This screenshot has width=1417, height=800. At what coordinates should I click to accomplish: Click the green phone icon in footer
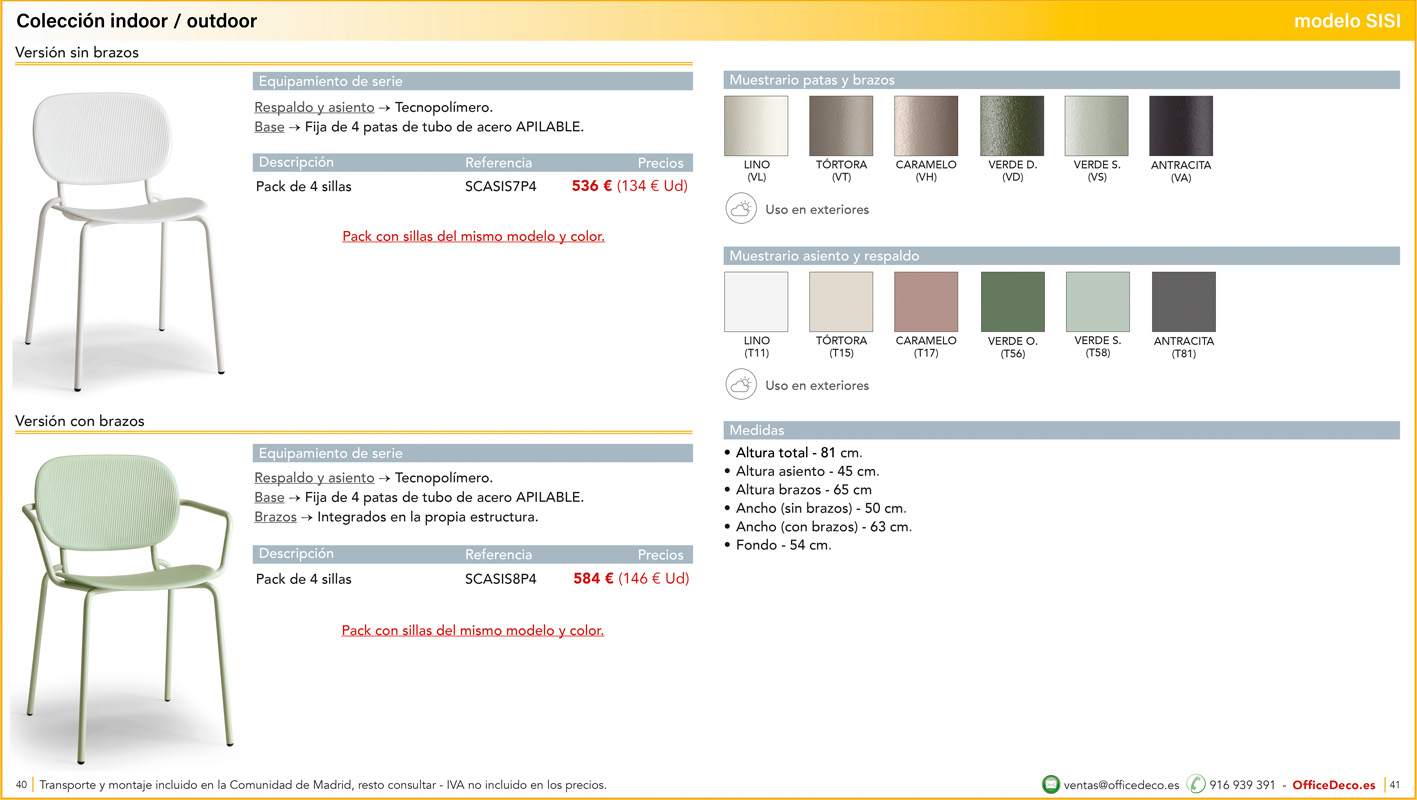click(1196, 785)
